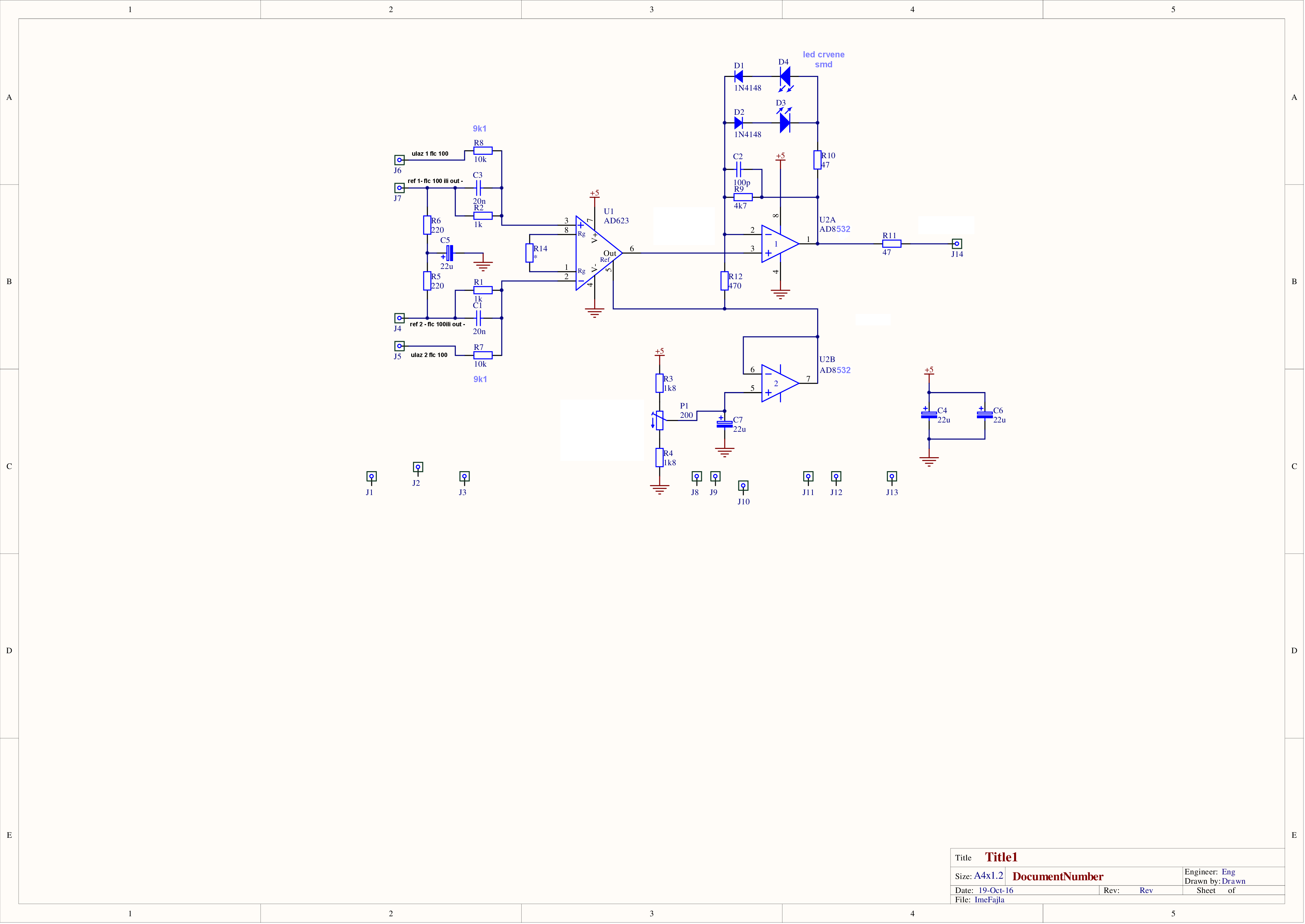Viewport: 1305px width, 924px height.
Task: Select the C4 22u capacitor symbol
Action: 929,415
